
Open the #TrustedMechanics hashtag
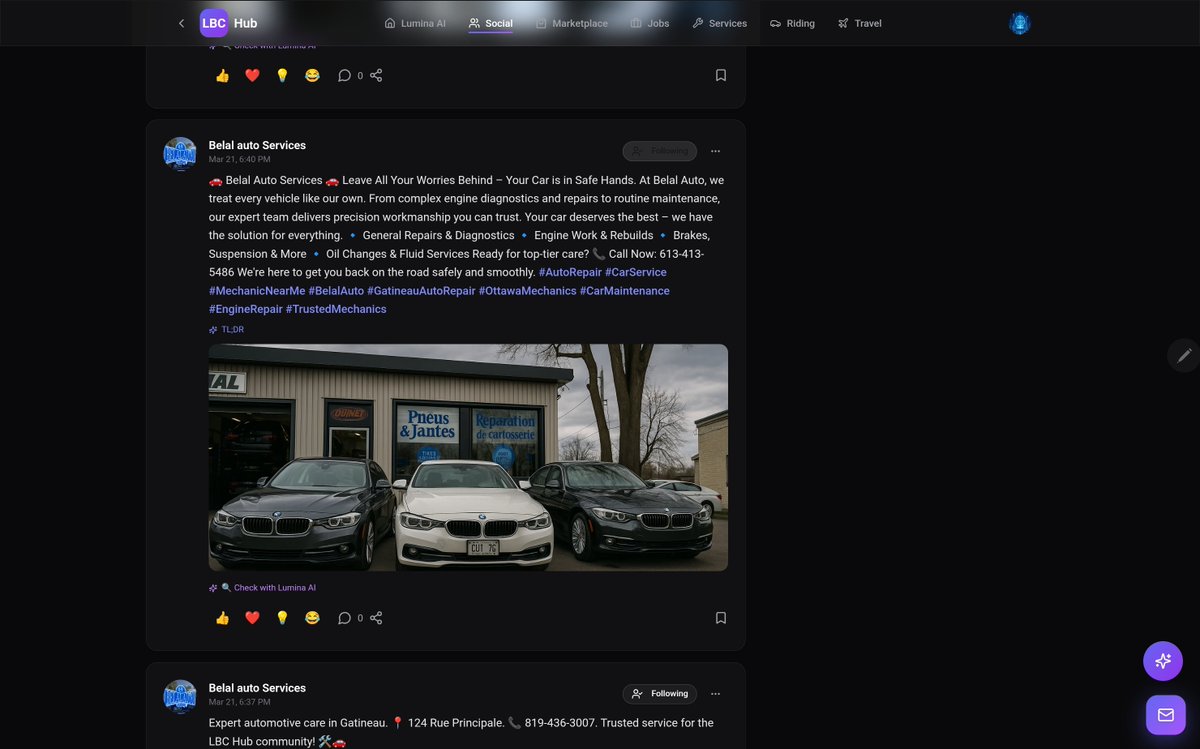[x=336, y=309]
